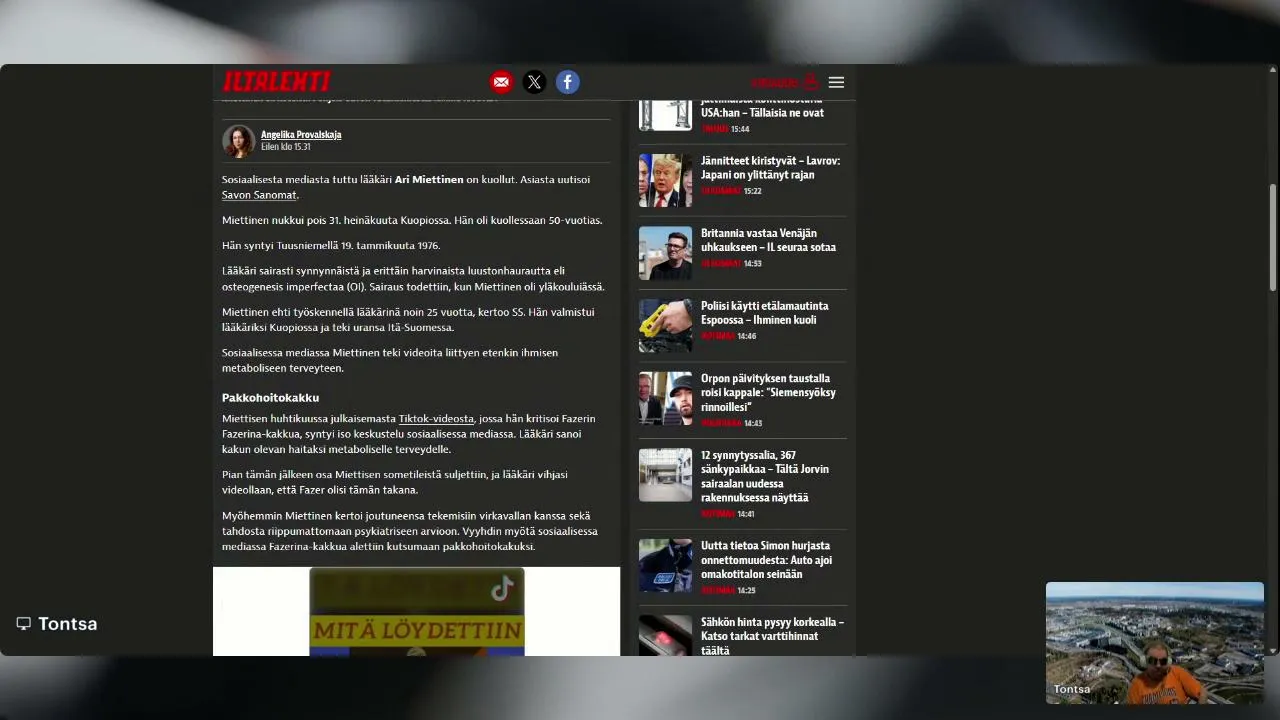Image resolution: width=1280 pixels, height=720 pixels.
Task: Read 'Jännitteet kiristyvät – Lavrov' article
Action: pos(770,167)
